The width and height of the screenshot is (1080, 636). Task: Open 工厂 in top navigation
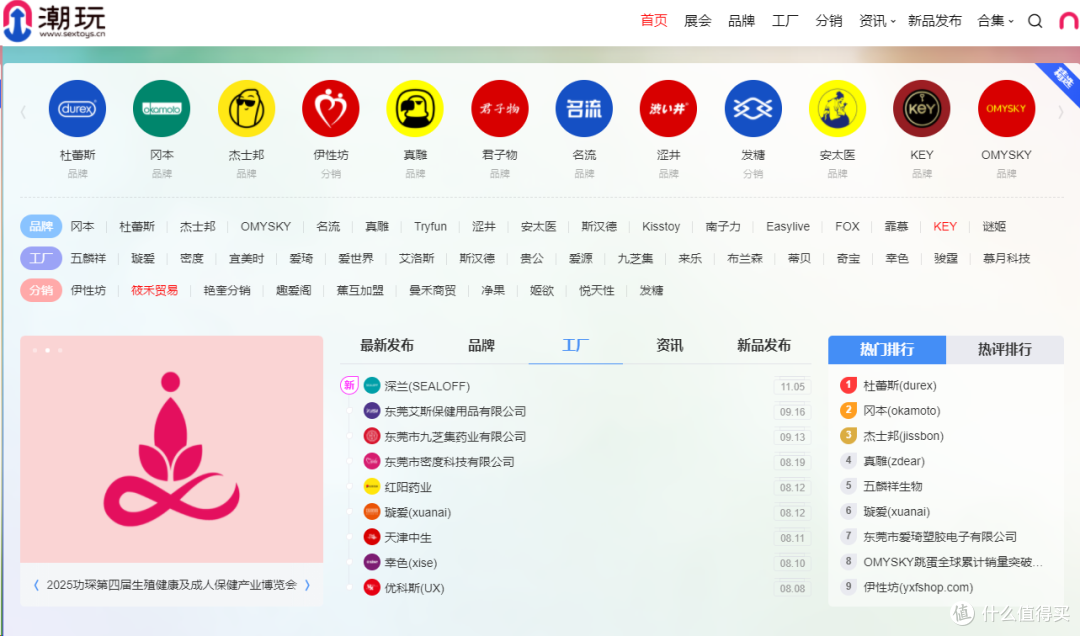(x=785, y=21)
